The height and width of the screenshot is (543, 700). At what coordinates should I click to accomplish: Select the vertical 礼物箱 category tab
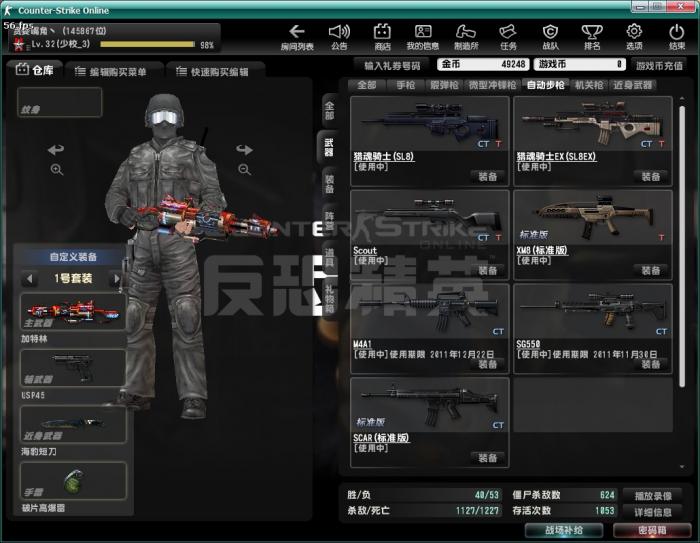[329, 298]
